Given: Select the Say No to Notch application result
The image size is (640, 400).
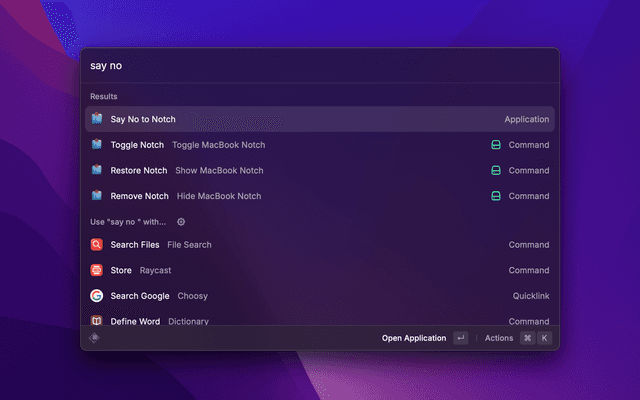Looking at the screenshot, I should [320, 119].
